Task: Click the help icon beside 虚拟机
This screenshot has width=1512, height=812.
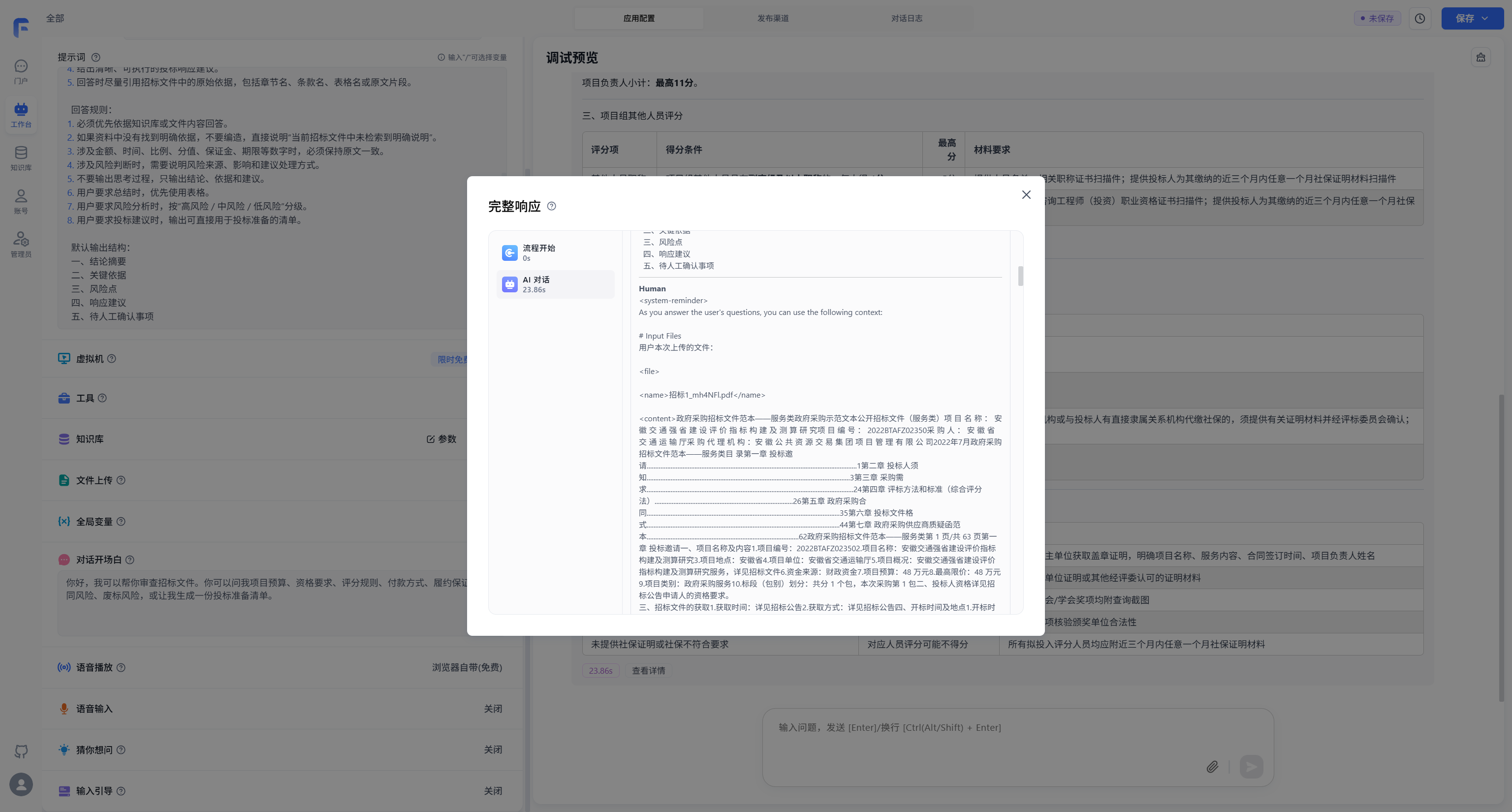Action: coord(112,358)
